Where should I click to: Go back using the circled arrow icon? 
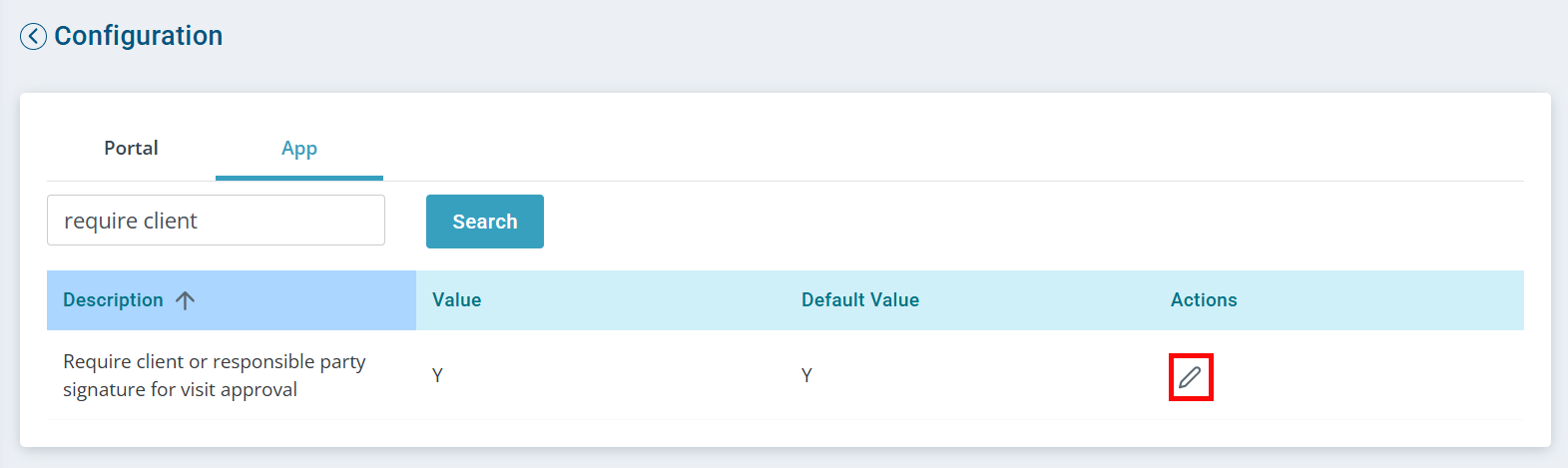click(x=33, y=37)
